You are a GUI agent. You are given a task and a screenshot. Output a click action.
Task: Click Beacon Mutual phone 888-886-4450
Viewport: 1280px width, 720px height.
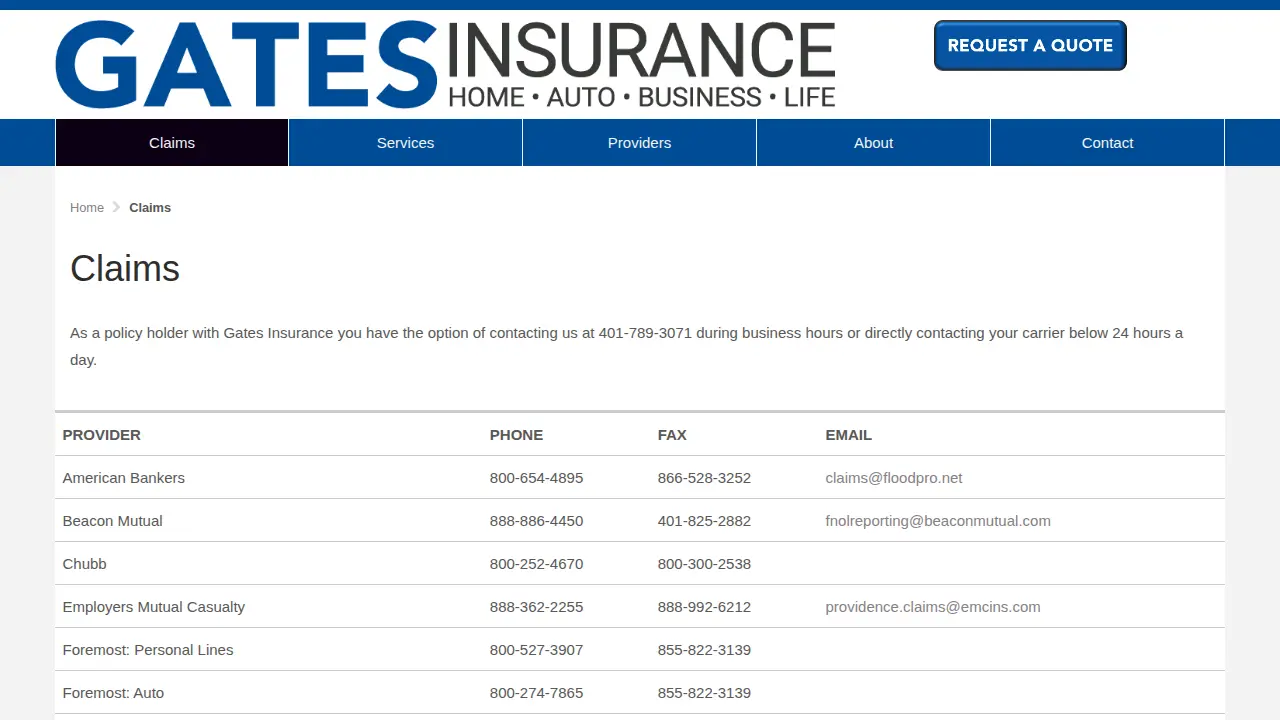coord(536,521)
